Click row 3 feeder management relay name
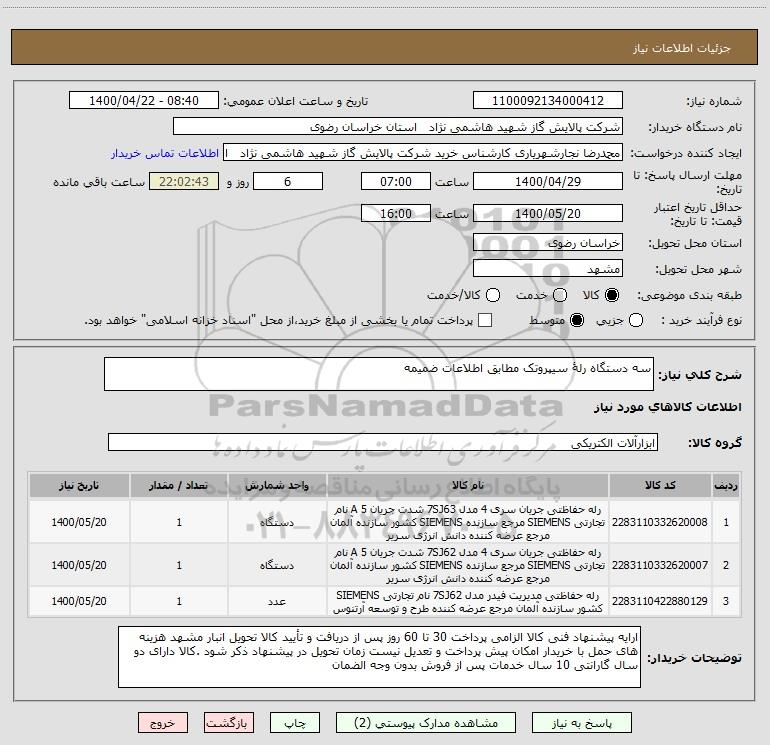This screenshot has width=770, height=745. click(x=468, y=602)
